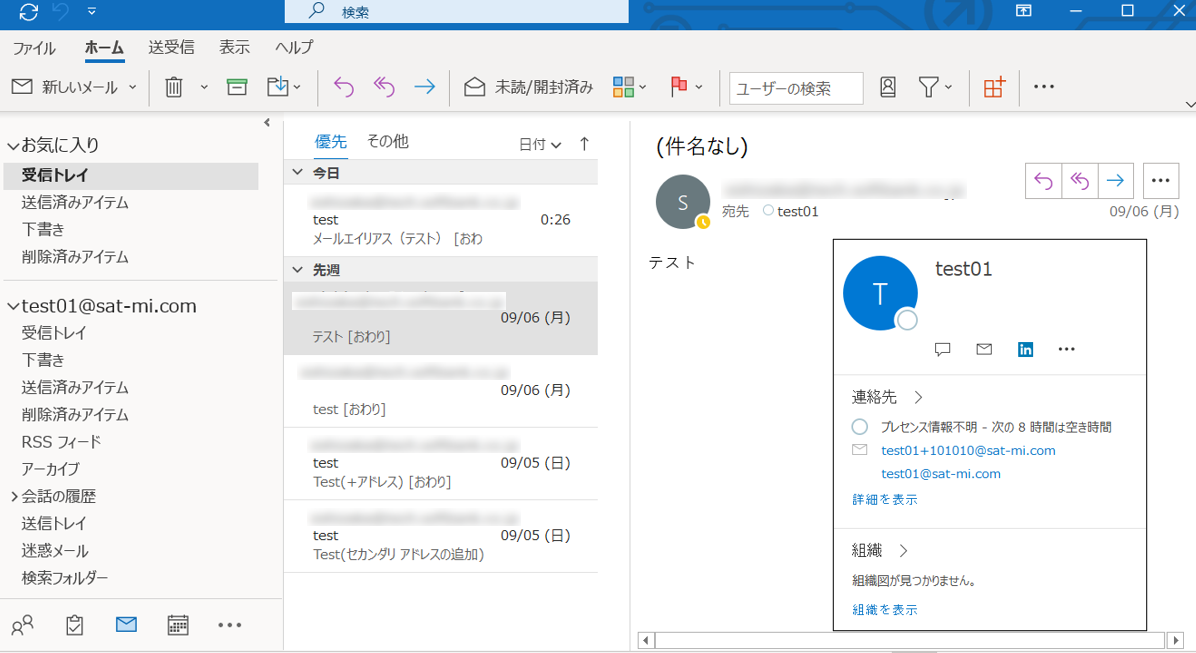The height and width of the screenshot is (653, 1196).
Task: Open message Test(+アドレス) [おわり]
Action: point(441,464)
